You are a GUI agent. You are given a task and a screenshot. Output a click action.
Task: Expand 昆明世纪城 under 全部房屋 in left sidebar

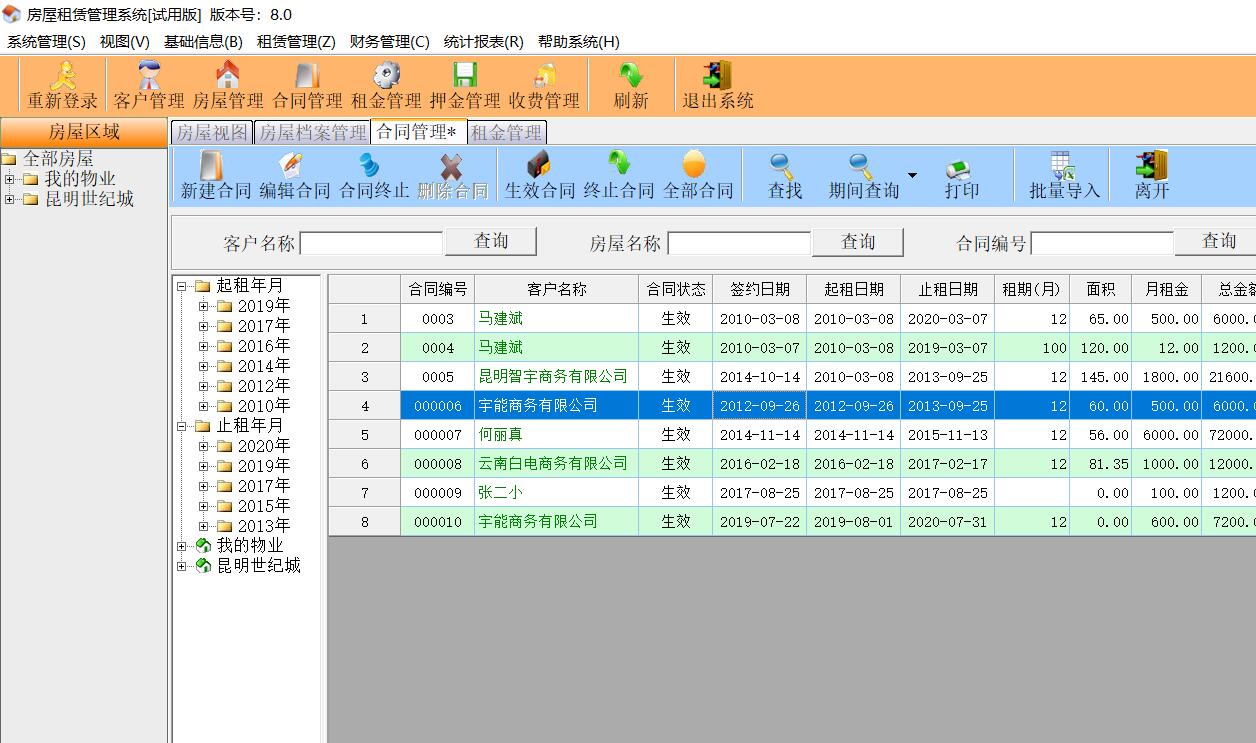pos(10,199)
